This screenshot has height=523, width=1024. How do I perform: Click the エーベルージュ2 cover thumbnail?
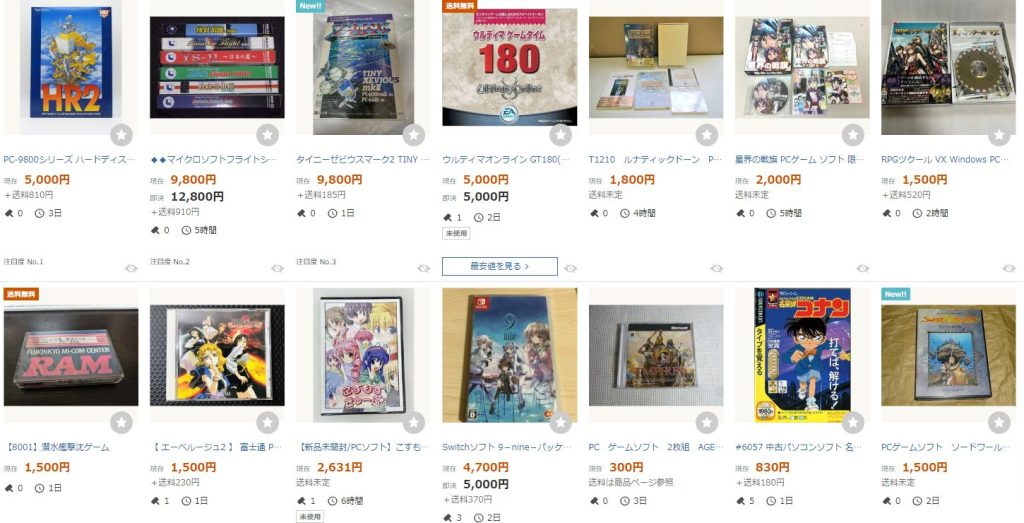tap(217, 356)
